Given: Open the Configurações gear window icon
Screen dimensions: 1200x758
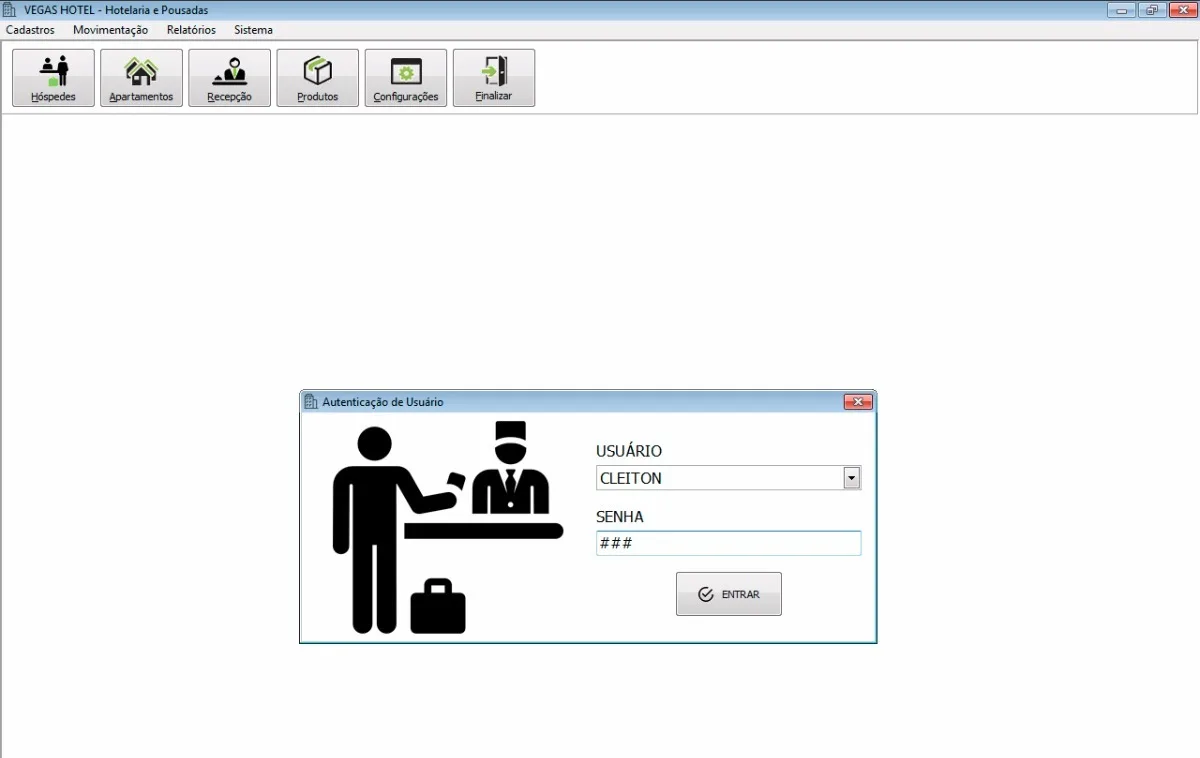Looking at the screenshot, I should point(406,72).
